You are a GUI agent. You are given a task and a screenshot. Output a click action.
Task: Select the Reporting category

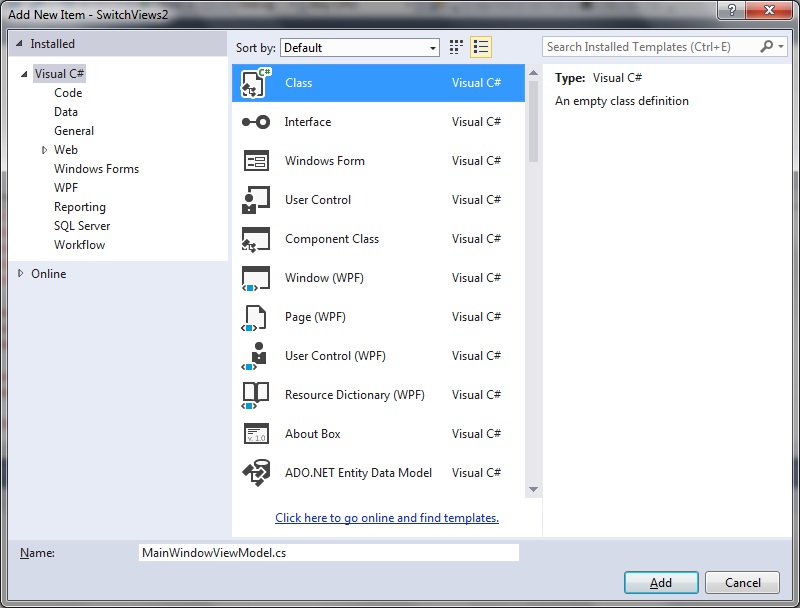coord(80,207)
